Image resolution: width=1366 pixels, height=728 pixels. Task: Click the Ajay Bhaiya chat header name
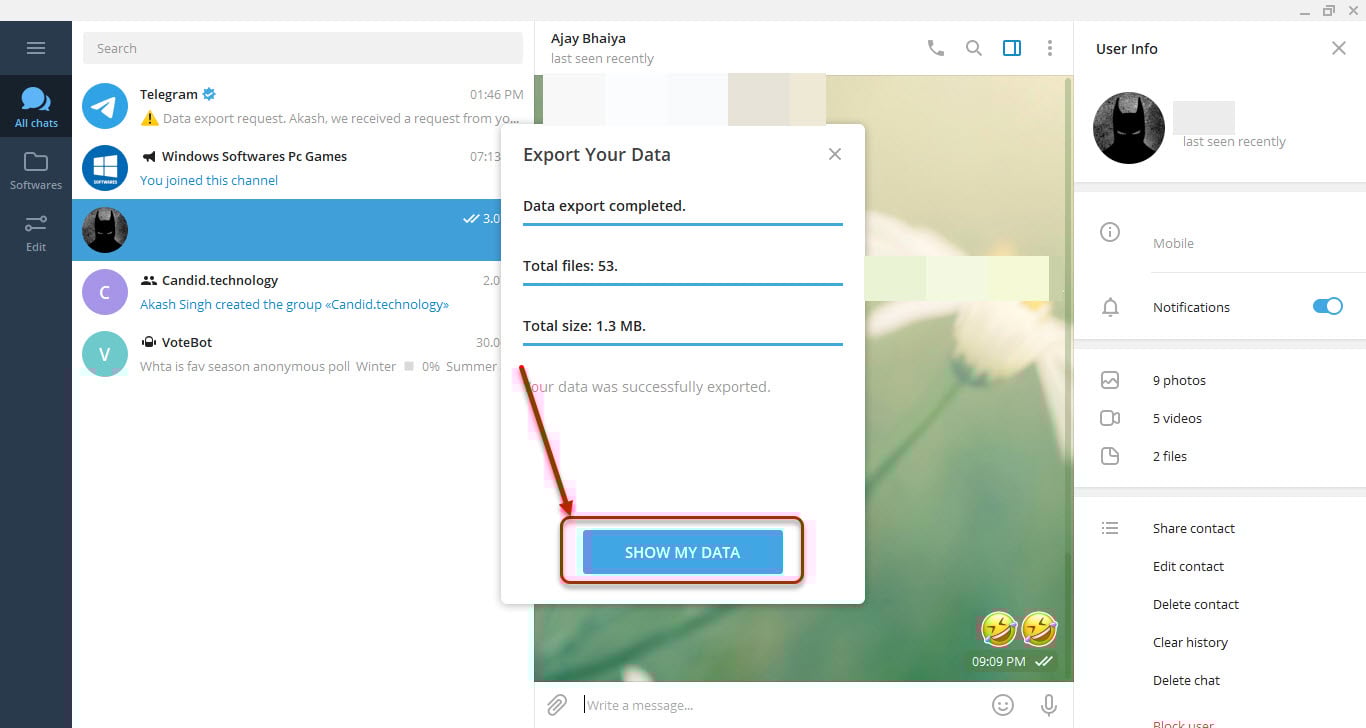point(588,38)
